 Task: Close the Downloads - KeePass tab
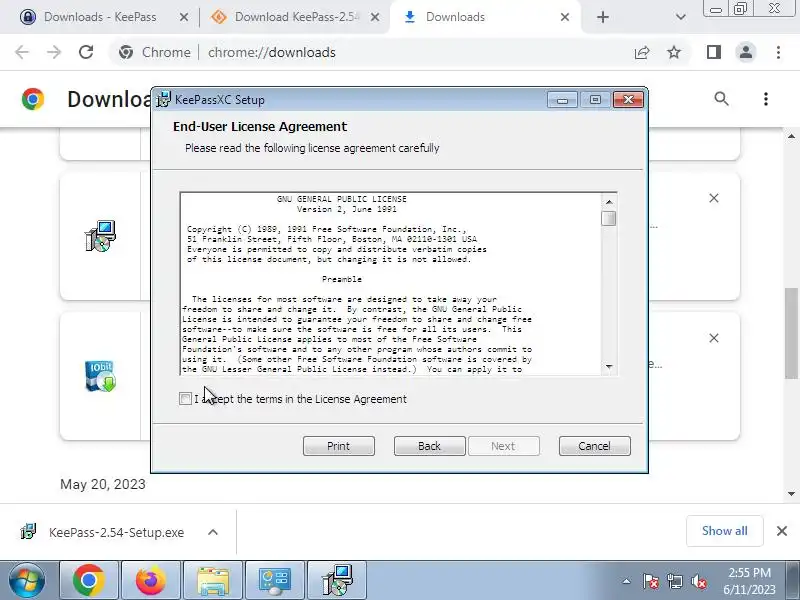click(184, 17)
